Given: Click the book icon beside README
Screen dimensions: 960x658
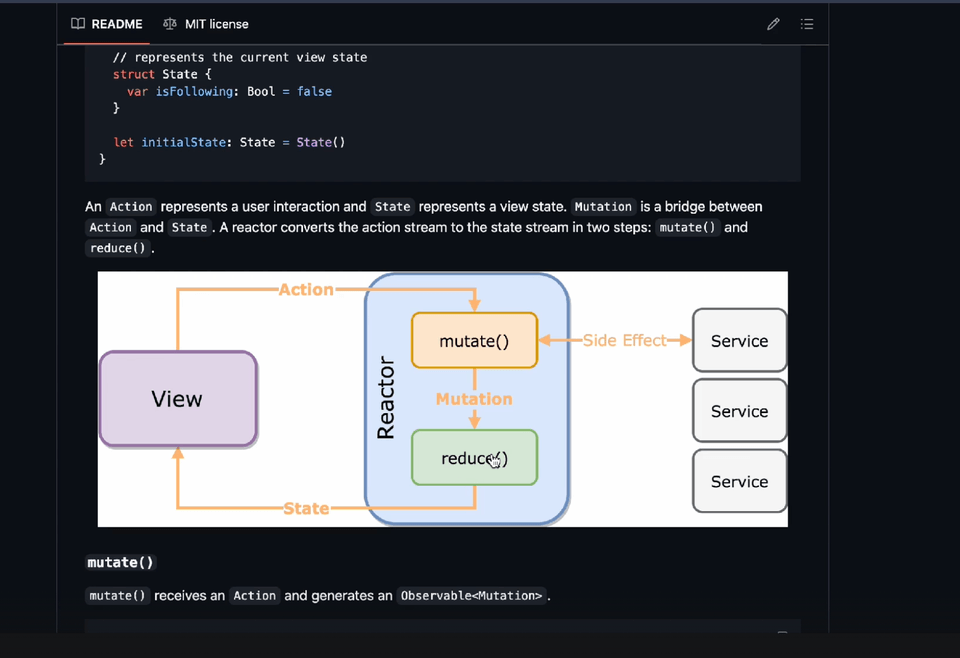Looking at the screenshot, I should pyautogui.click(x=78, y=24).
